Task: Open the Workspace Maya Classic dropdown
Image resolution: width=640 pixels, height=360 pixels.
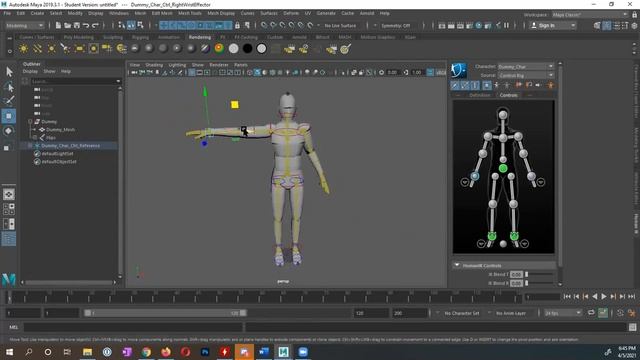Action: (x=590, y=15)
